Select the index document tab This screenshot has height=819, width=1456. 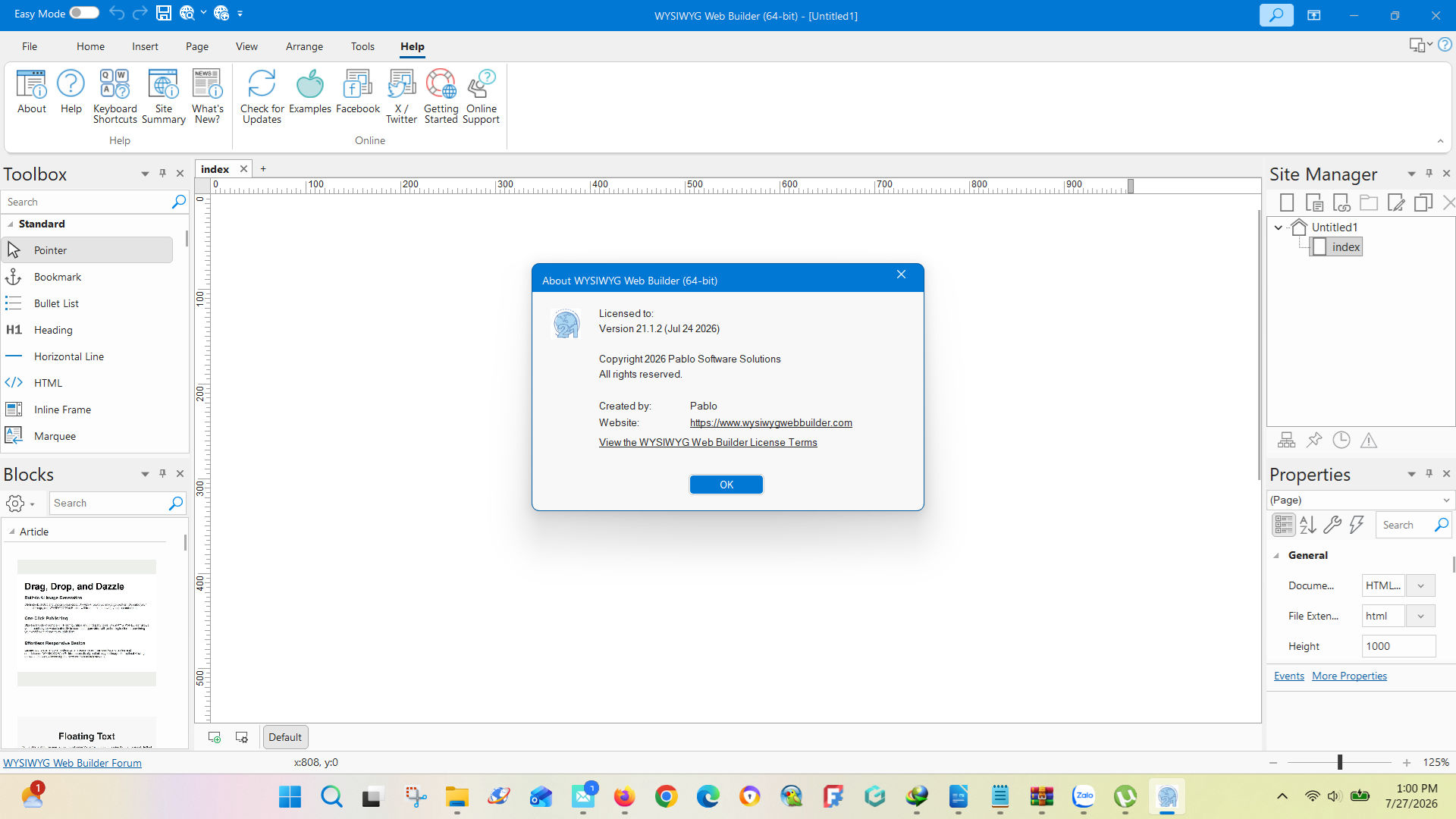pyautogui.click(x=215, y=169)
